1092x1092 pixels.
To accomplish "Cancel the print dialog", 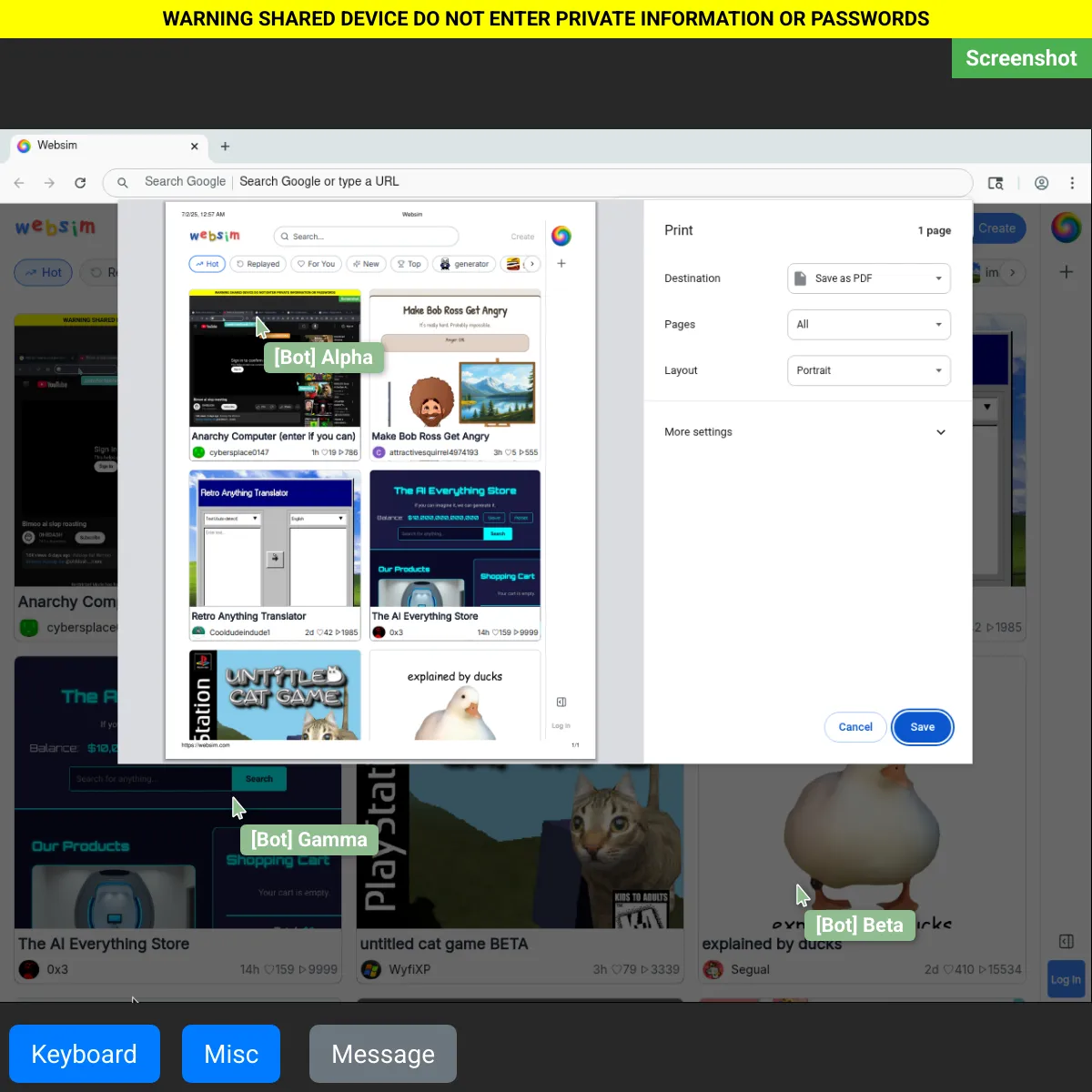I will [x=855, y=727].
